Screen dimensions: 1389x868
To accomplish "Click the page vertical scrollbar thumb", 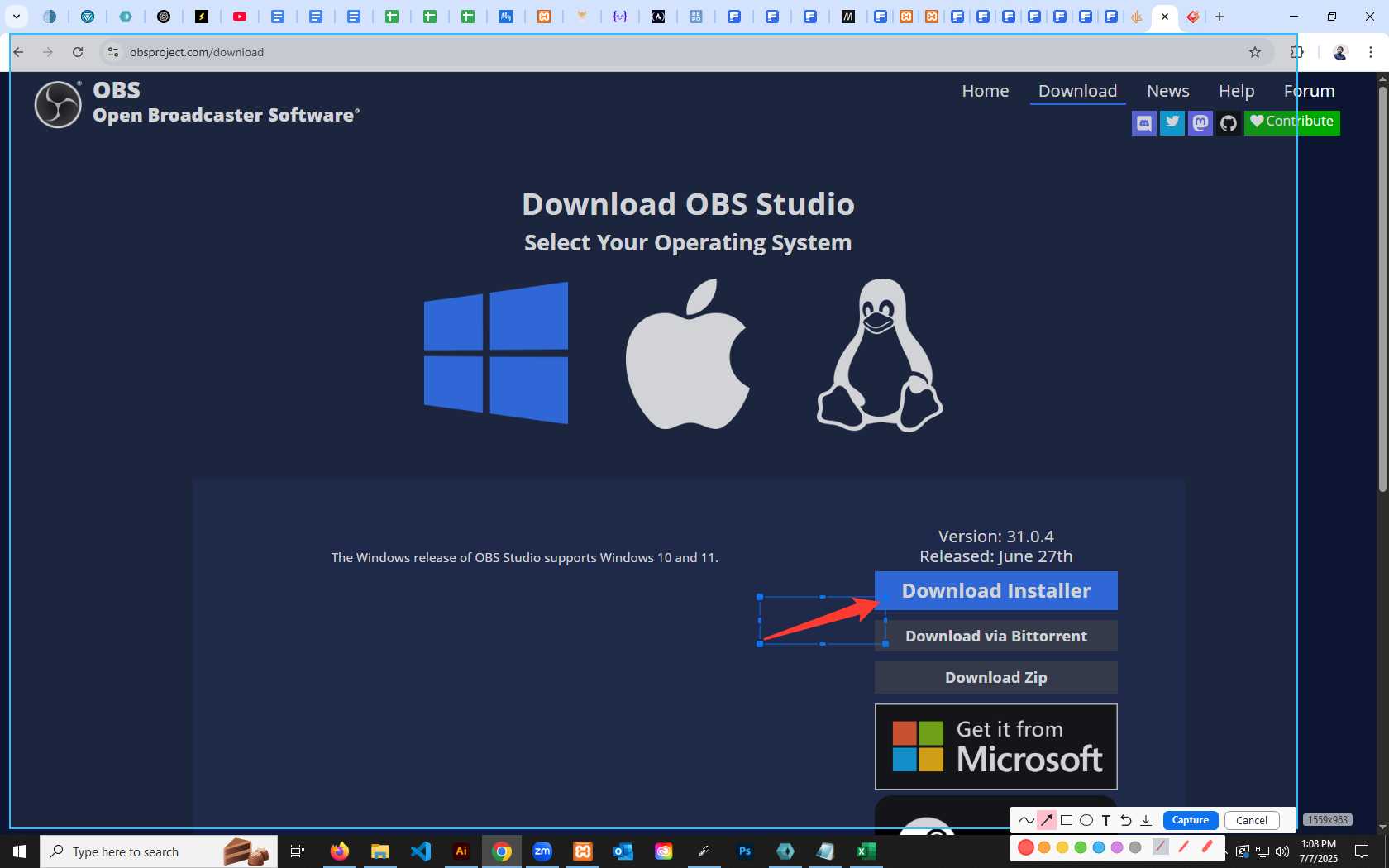I will (x=1382, y=288).
